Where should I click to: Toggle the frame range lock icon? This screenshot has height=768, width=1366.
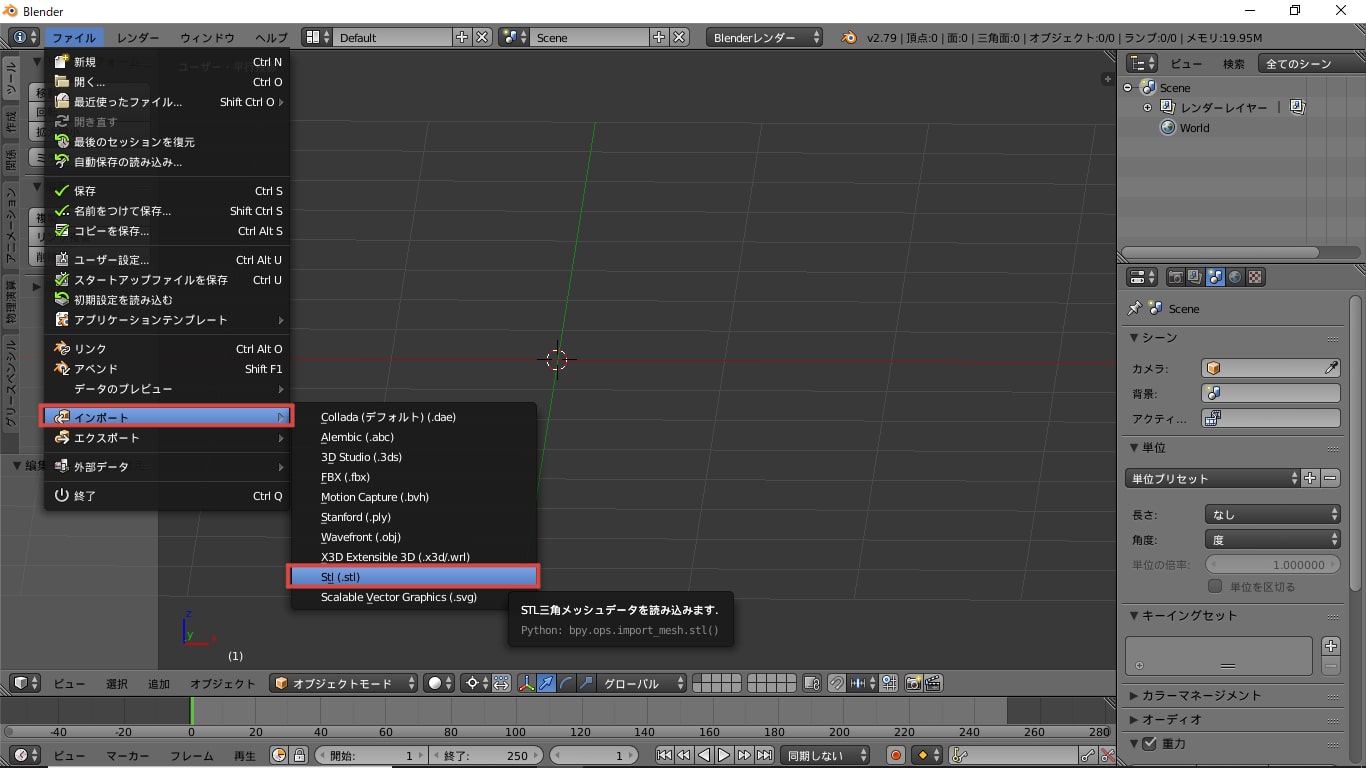click(298, 755)
